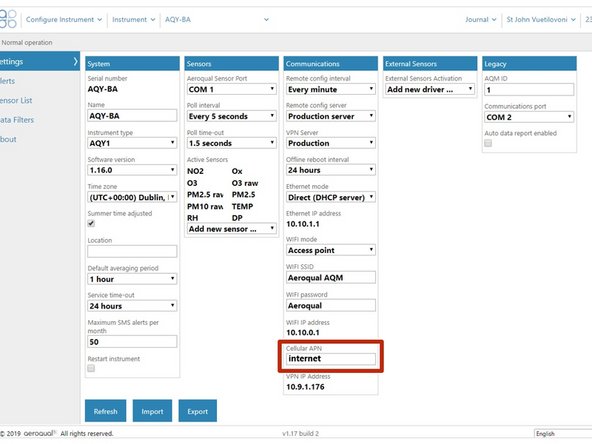
Task: Open the Time zone dropdown
Action: (132, 197)
